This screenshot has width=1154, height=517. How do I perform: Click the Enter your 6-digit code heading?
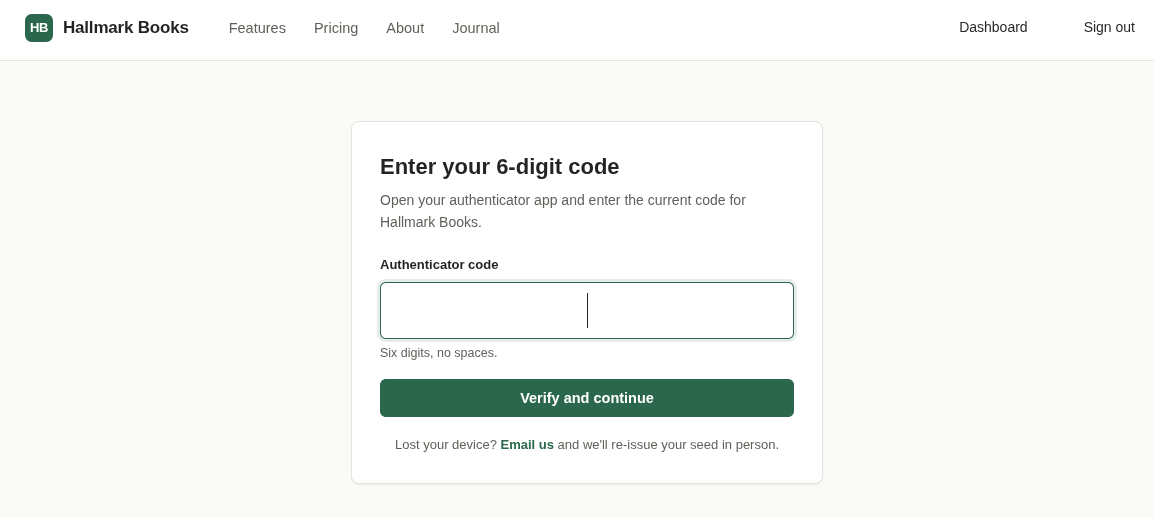coord(499,167)
